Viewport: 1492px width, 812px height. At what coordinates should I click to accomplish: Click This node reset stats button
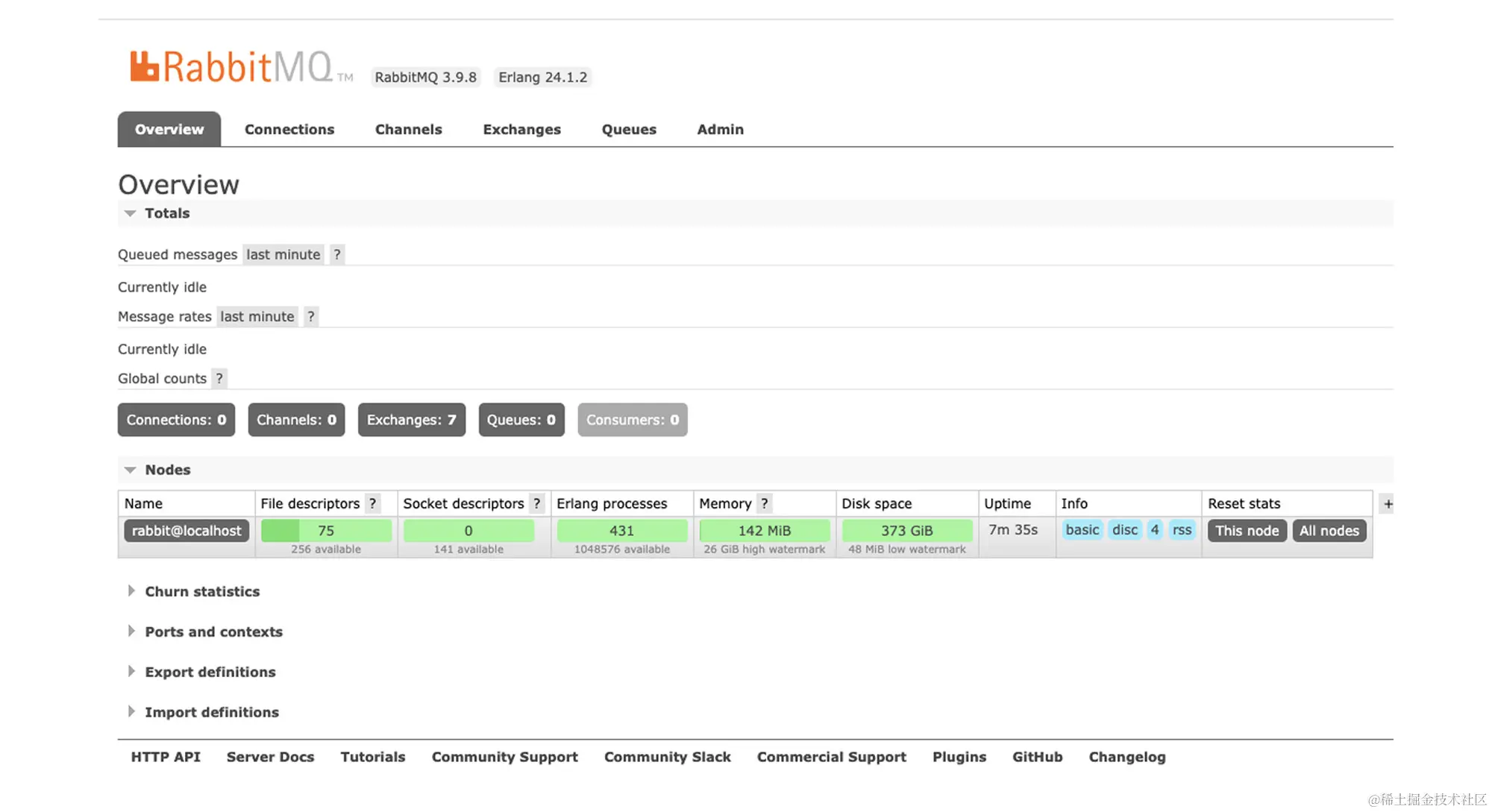(1247, 530)
